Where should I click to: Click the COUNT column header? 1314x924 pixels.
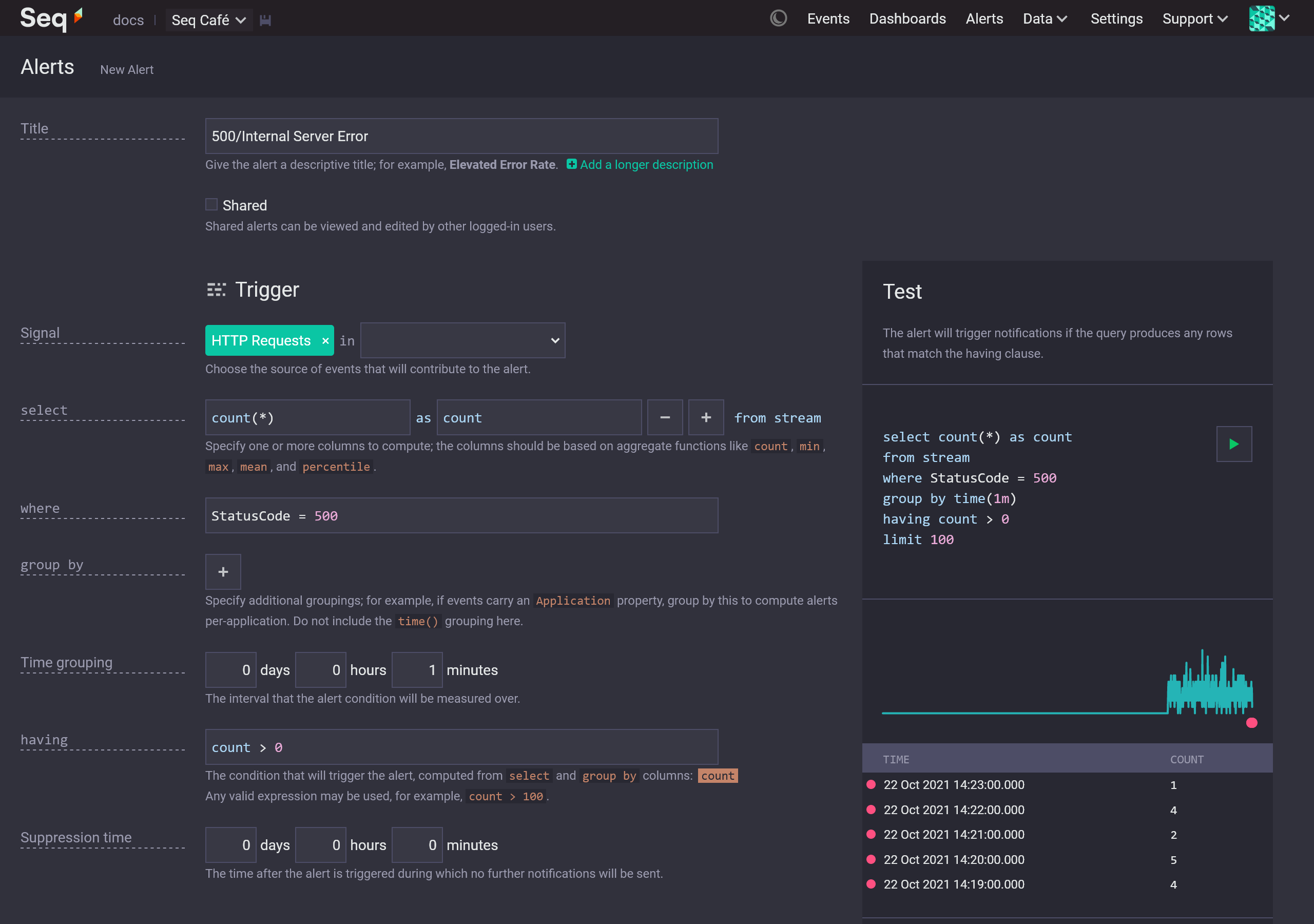(1186, 759)
